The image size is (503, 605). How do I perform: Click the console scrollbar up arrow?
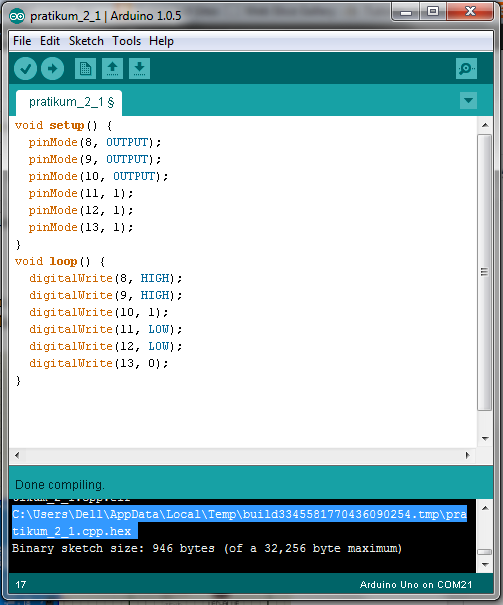point(485,508)
